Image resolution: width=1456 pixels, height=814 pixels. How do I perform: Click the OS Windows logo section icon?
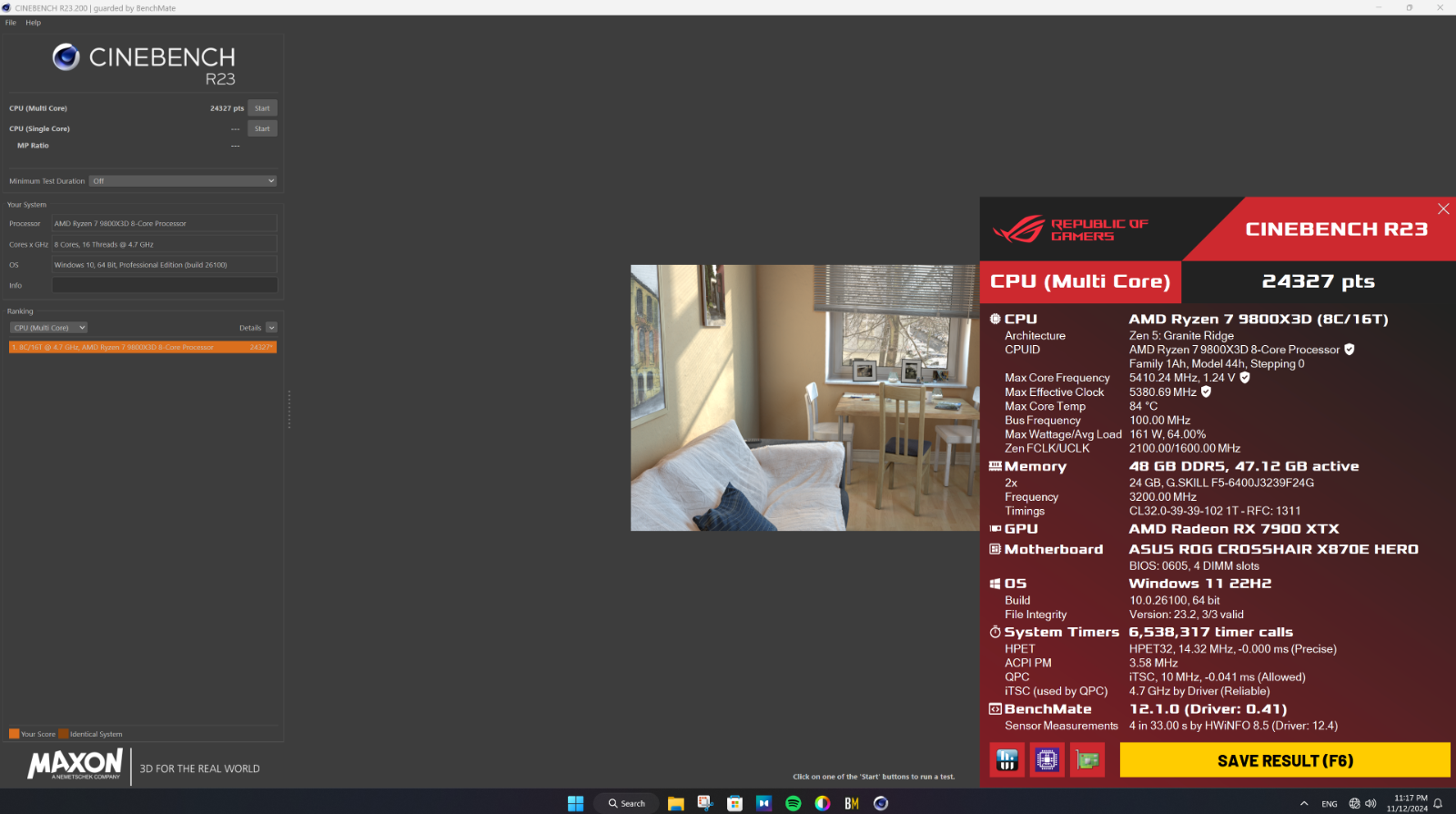pos(996,584)
